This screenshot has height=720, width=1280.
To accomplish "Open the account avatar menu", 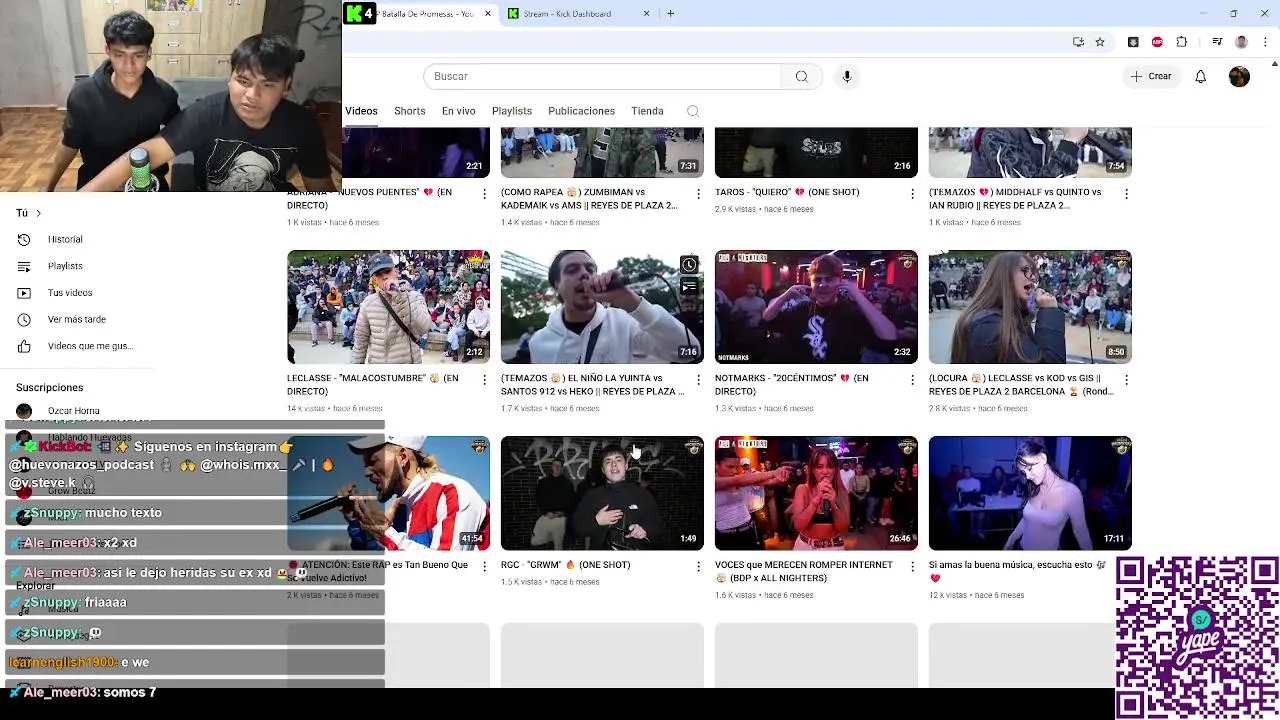I will click(1239, 76).
